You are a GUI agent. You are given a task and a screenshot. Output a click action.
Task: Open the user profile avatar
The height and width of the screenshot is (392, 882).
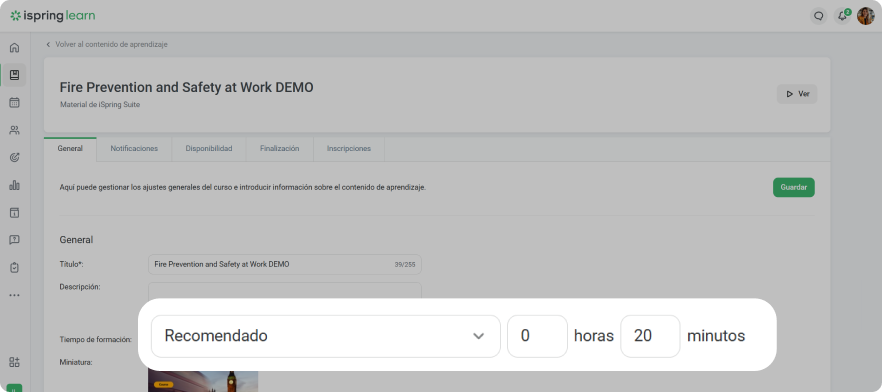point(865,16)
